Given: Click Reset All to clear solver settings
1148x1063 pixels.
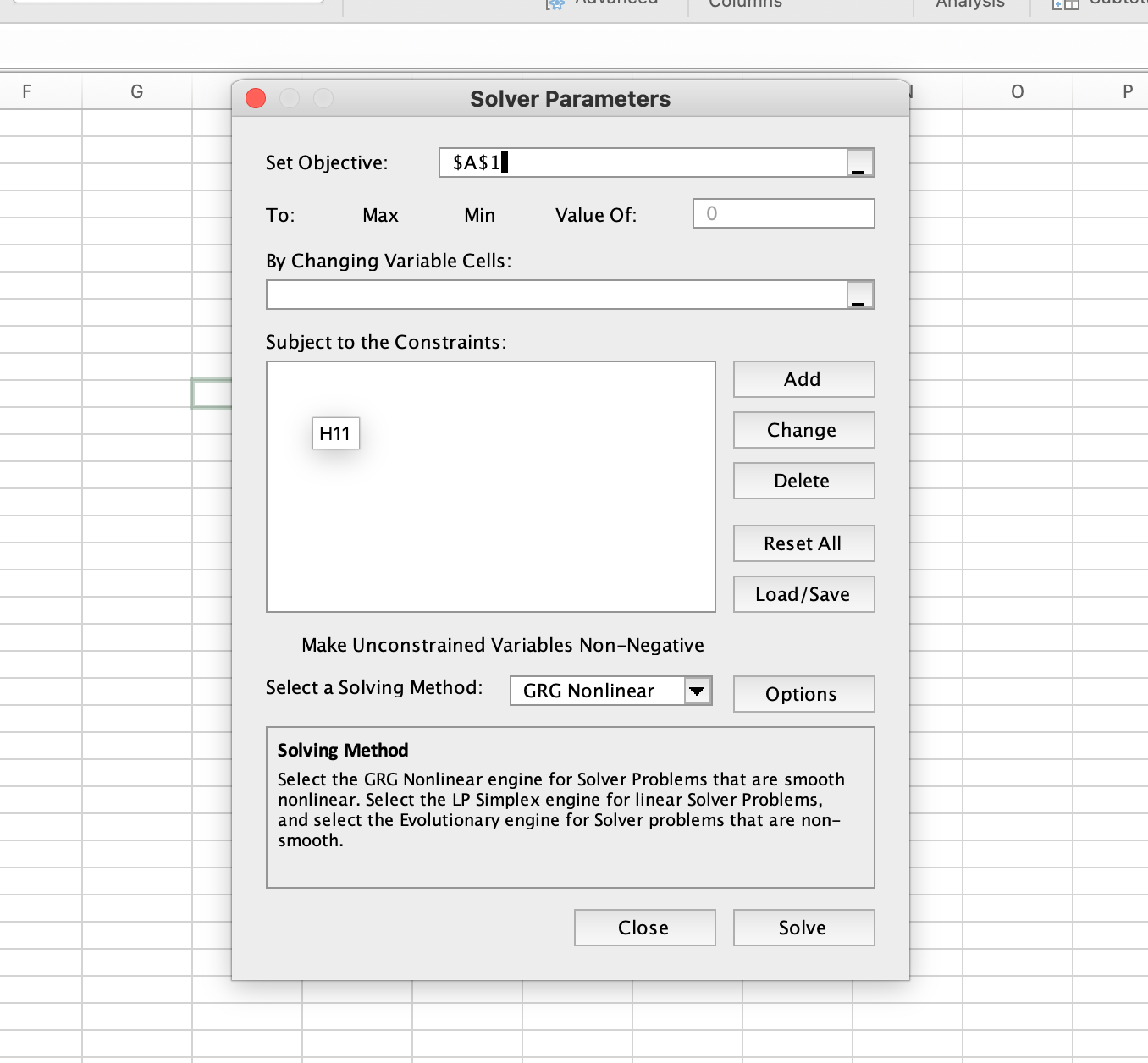Looking at the screenshot, I should pos(803,543).
